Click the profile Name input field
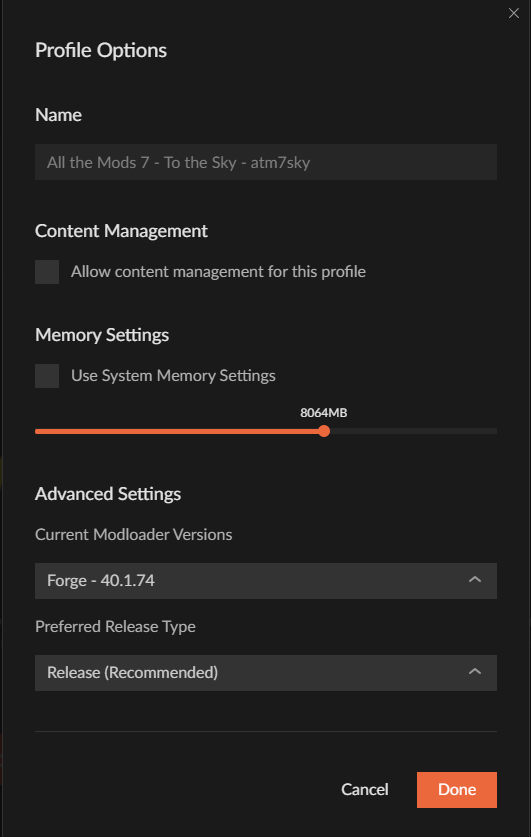 [x=266, y=162]
